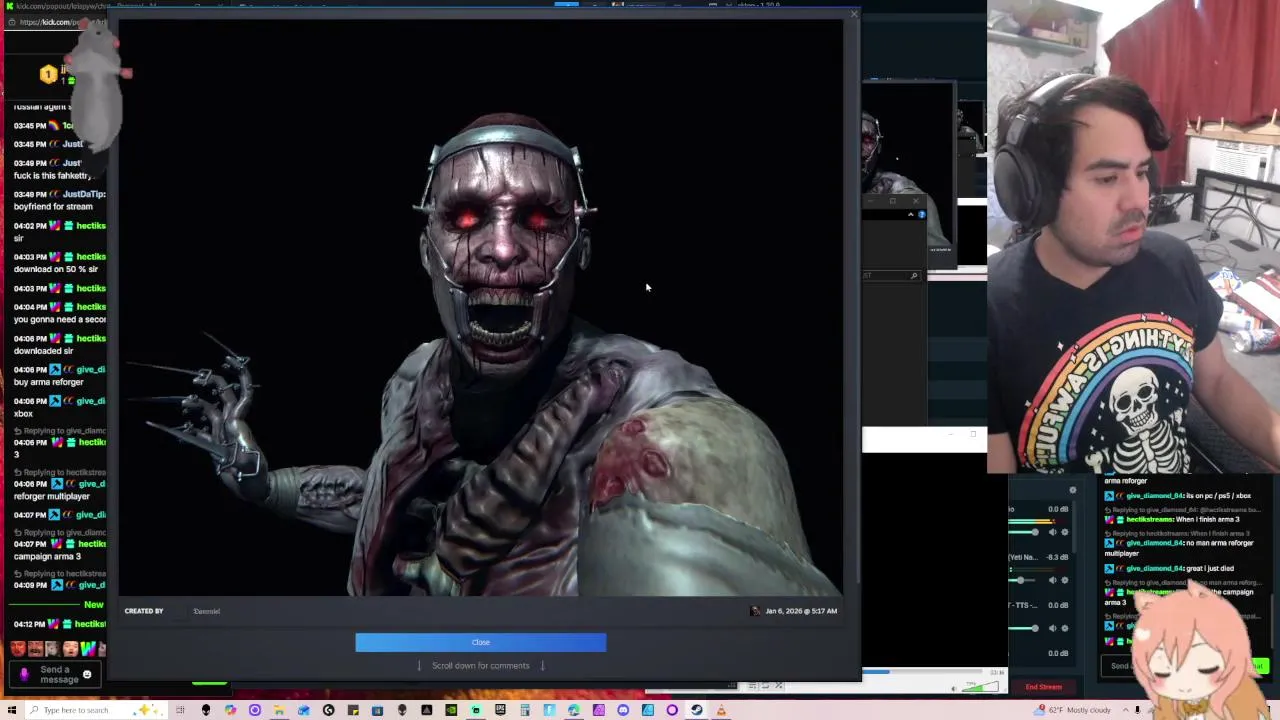This screenshot has height=720, width=1280.
Task: Click the 'Scroll down for comments' text
Action: [480, 665]
